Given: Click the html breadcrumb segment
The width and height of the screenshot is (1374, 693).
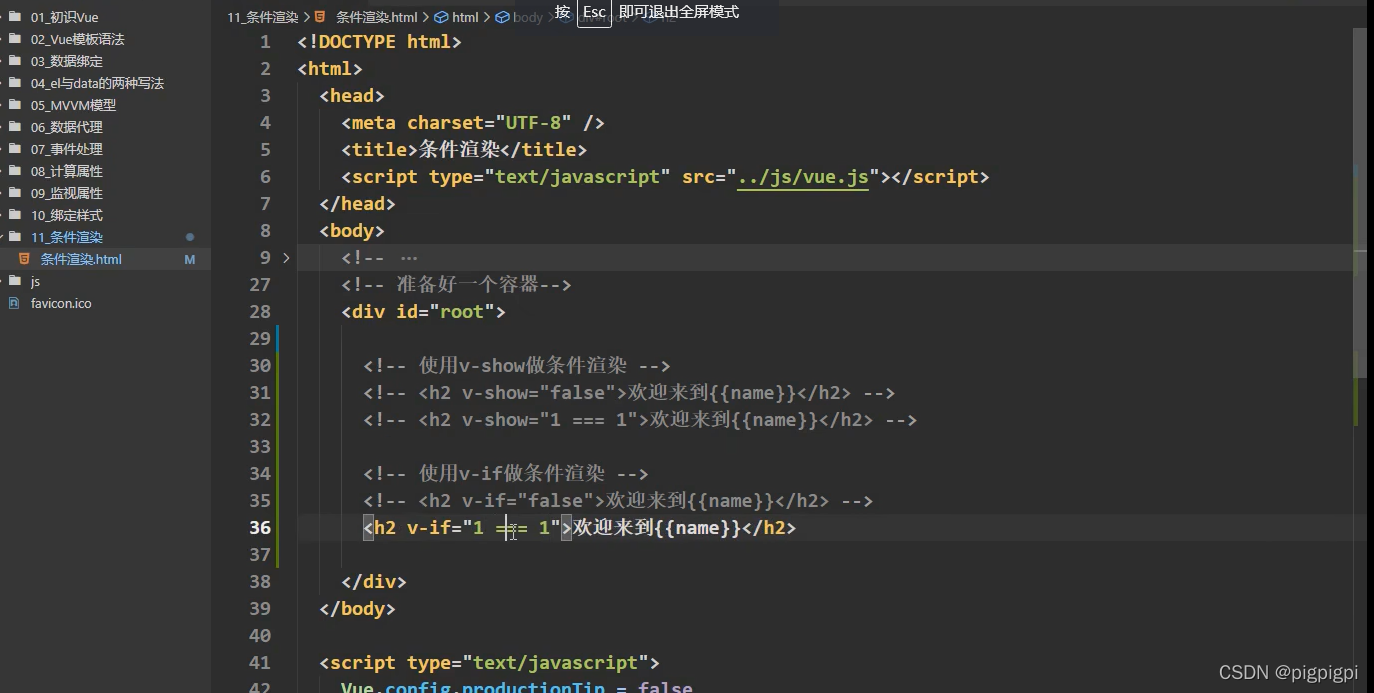Looking at the screenshot, I should 465,17.
